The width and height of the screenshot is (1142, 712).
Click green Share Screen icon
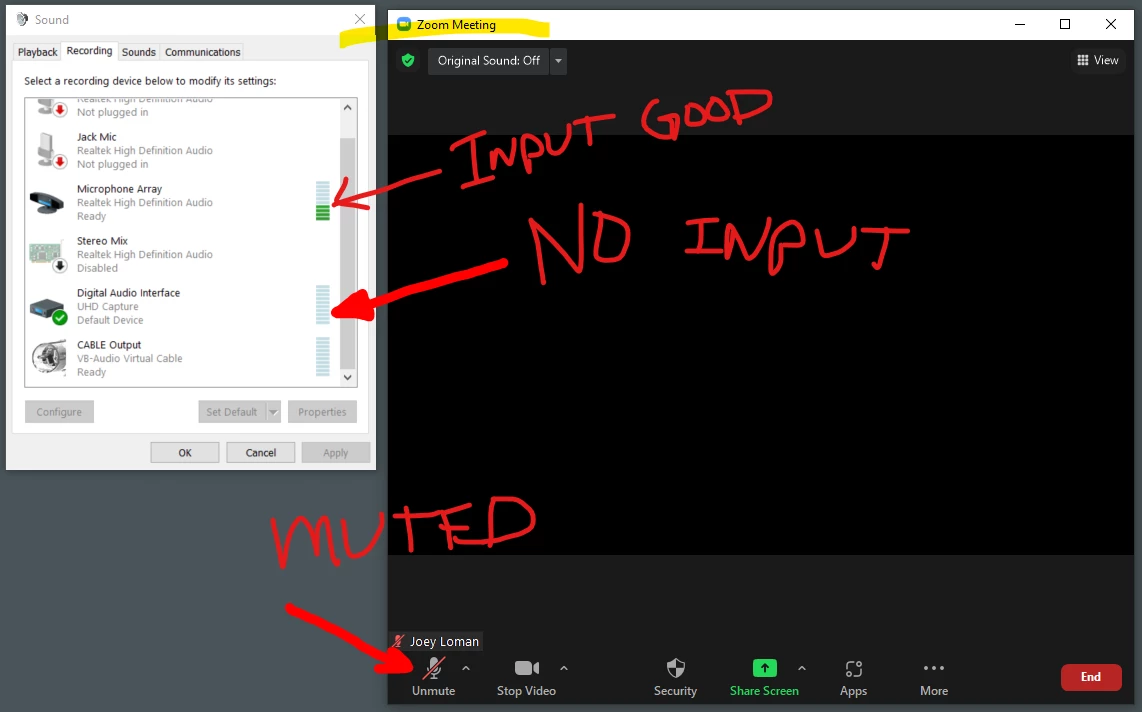click(764, 668)
